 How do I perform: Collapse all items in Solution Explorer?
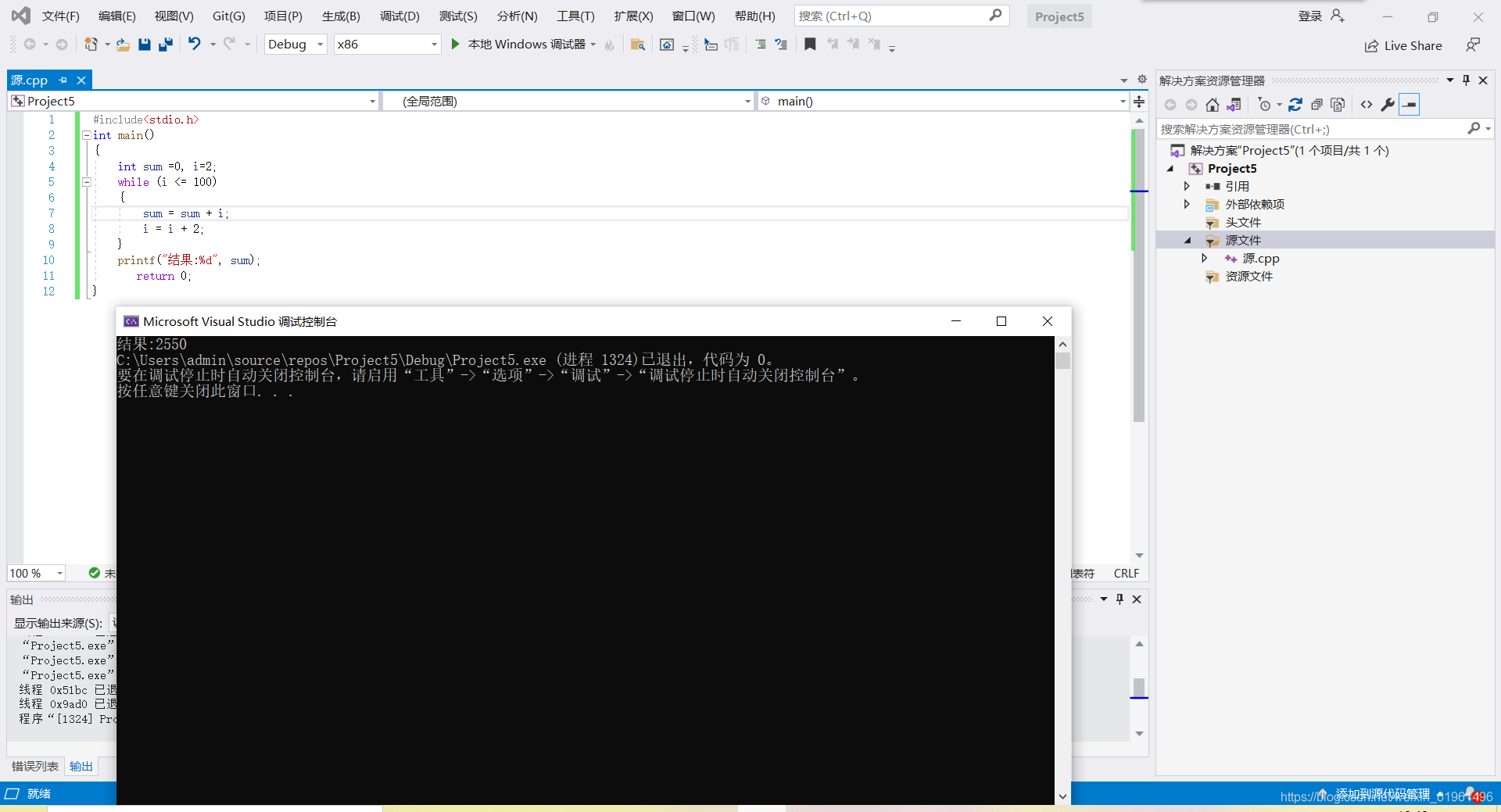coord(1317,105)
